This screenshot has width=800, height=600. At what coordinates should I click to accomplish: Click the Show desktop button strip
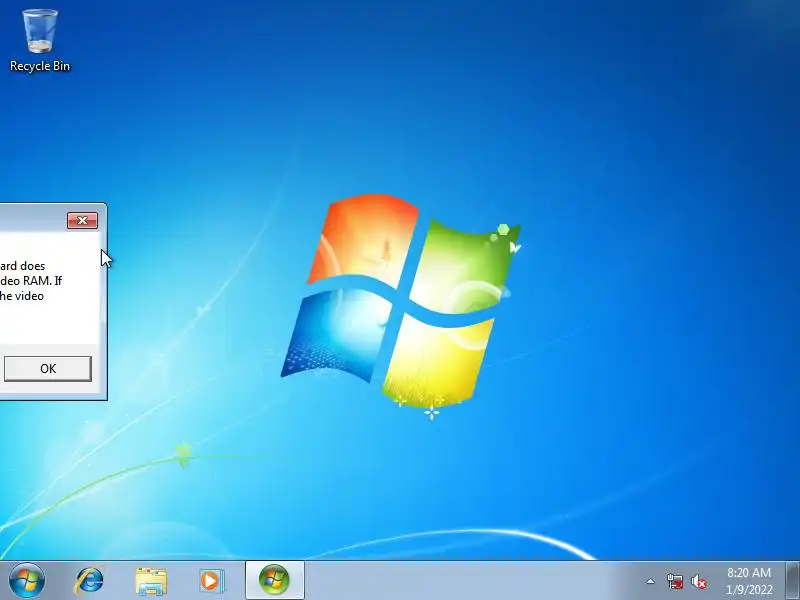[x=793, y=581]
